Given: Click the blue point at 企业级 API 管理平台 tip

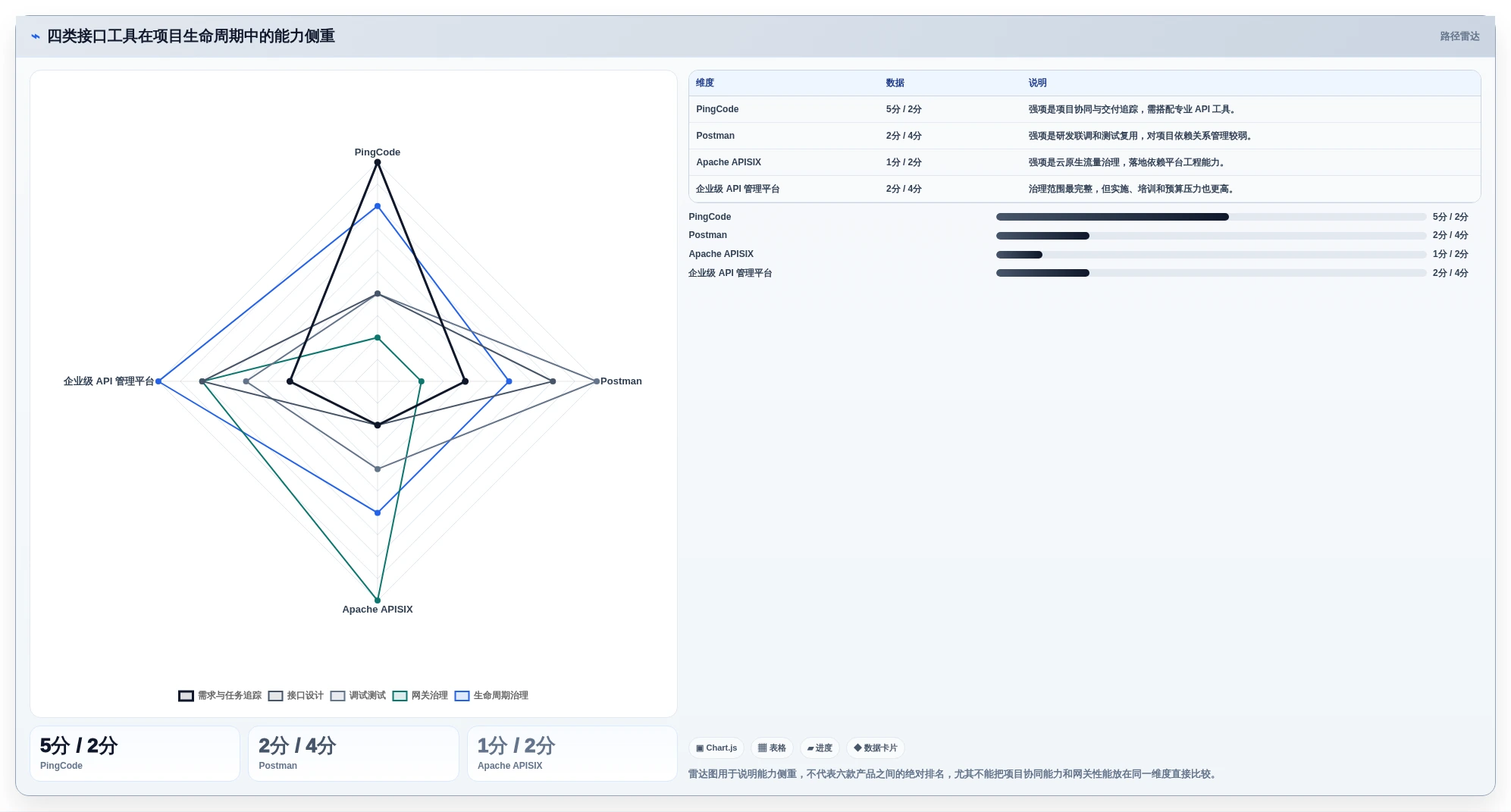Looking at the screenshot, I should (158, 381).
